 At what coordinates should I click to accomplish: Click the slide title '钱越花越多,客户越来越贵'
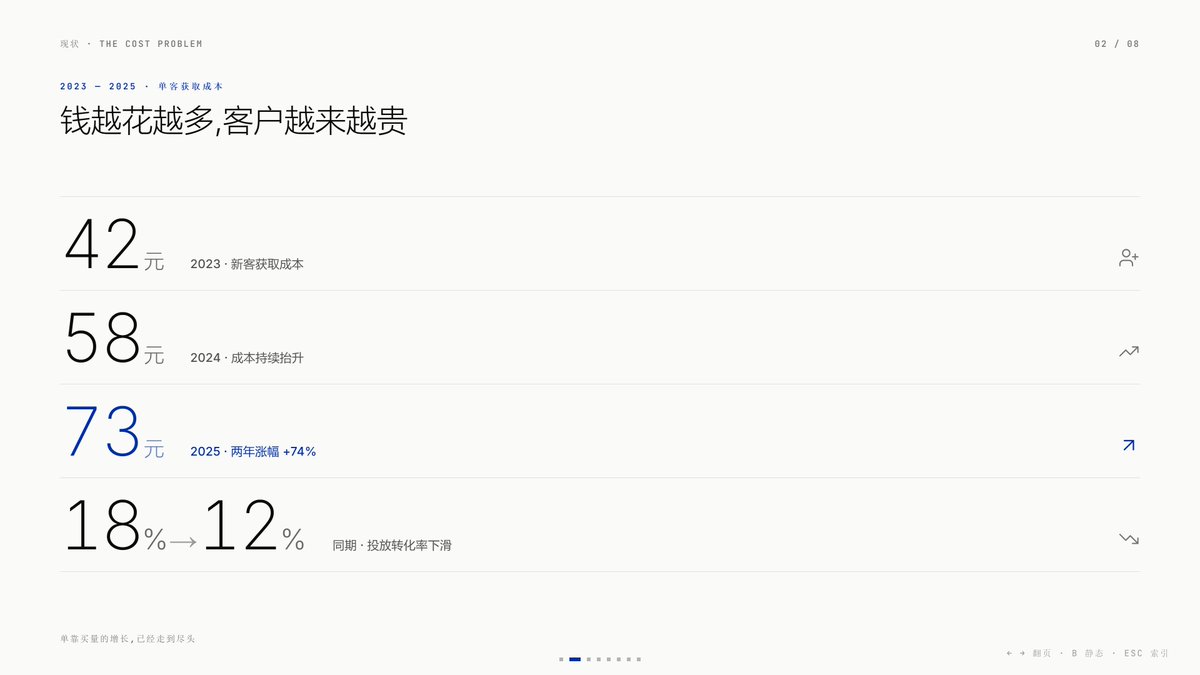[x=233, y=121]
